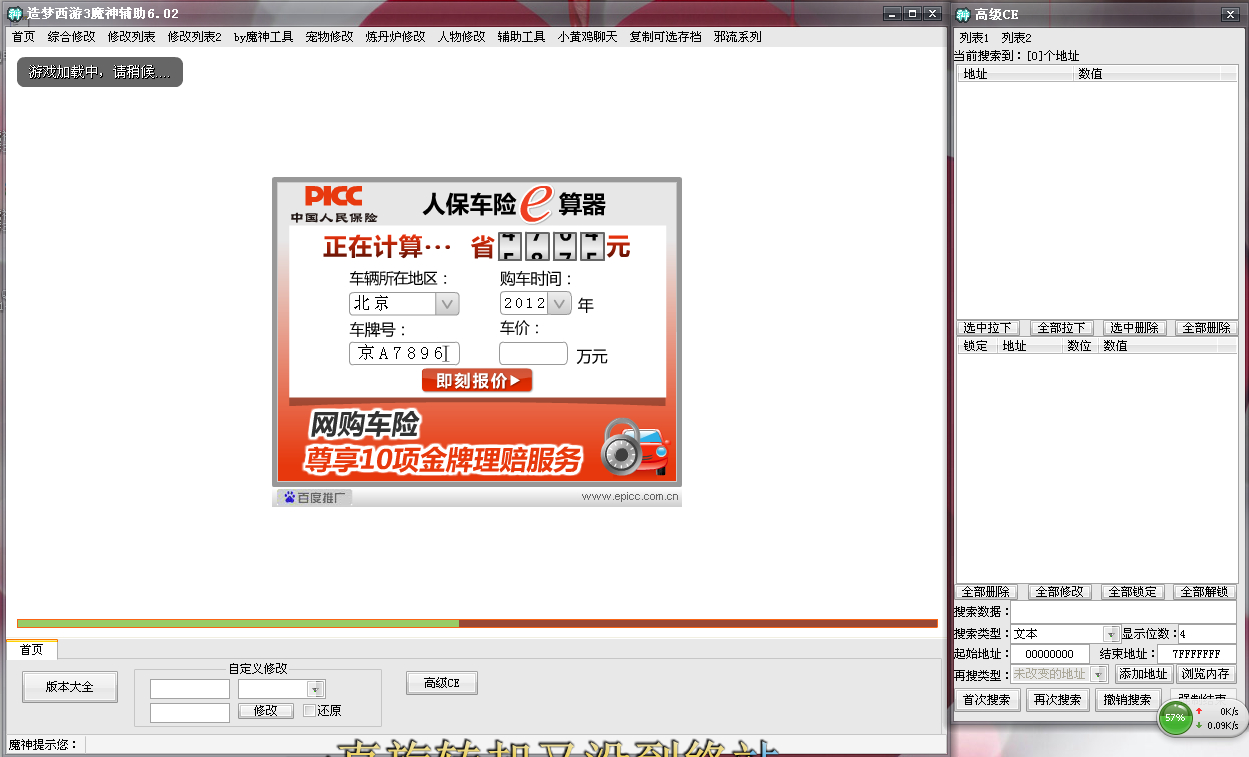Click the www.epicc.com.cn link

630,496
